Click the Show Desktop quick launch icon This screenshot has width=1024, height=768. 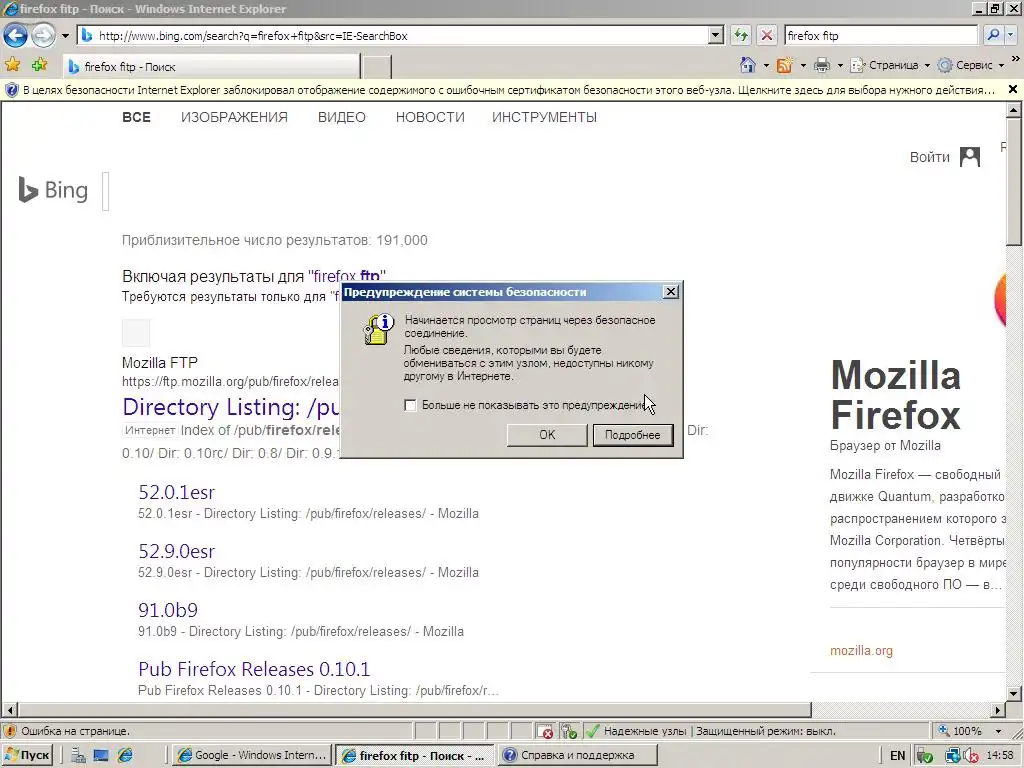pos(101,756)
